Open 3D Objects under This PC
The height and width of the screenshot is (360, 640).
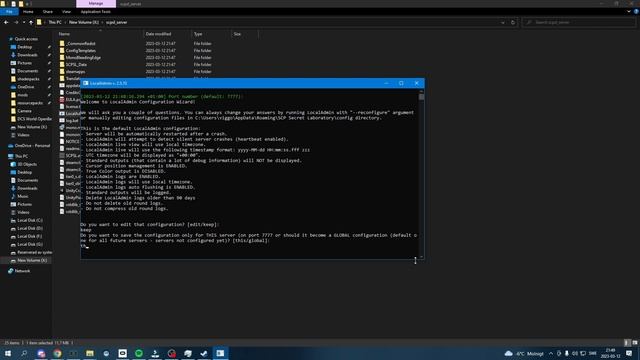click(x=27, y=164)
